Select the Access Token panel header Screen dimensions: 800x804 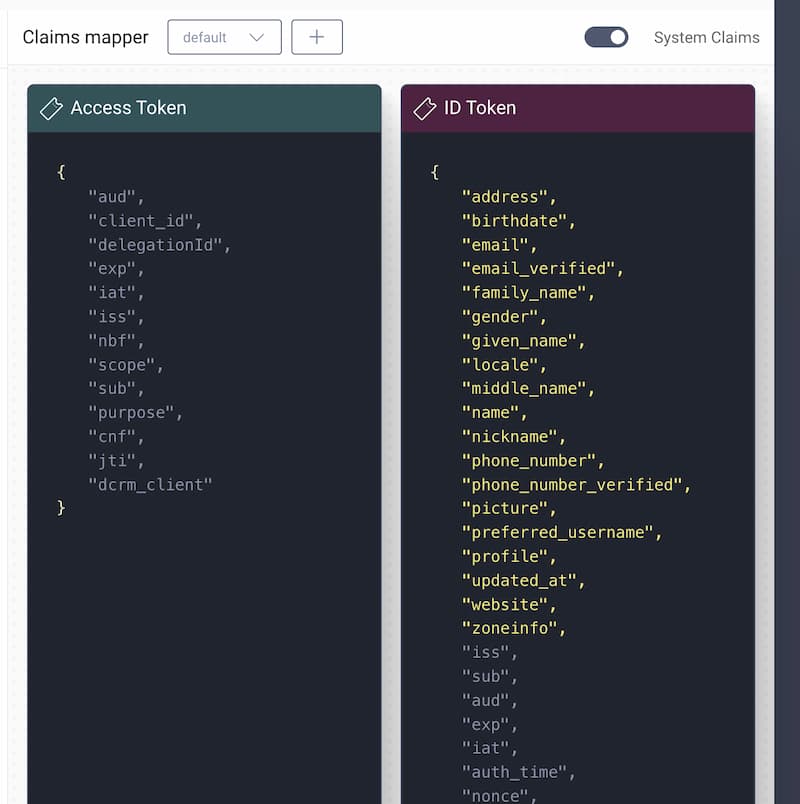click(x=204, y=108)
